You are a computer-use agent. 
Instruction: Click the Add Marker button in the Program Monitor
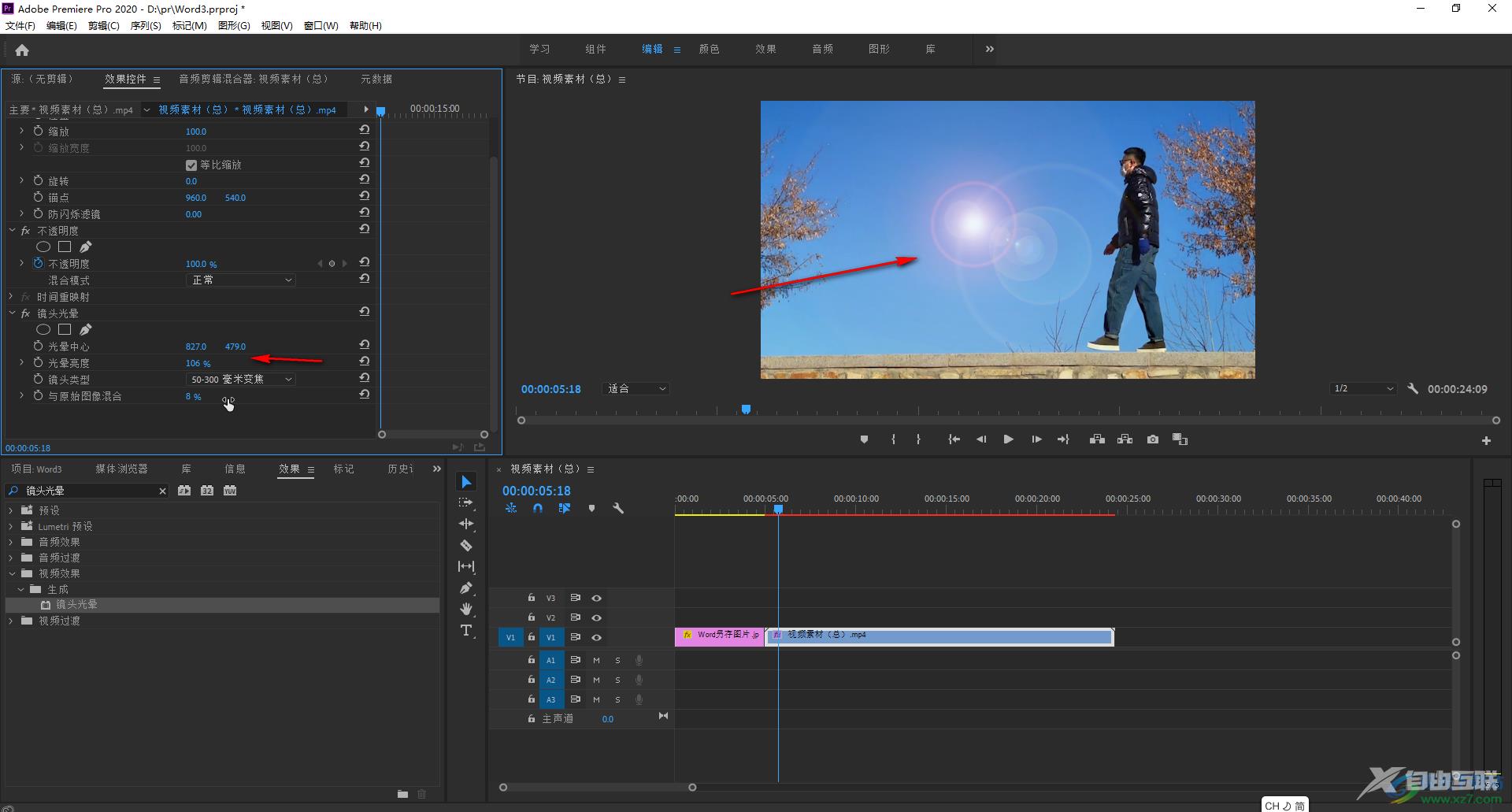click(864, 439)
